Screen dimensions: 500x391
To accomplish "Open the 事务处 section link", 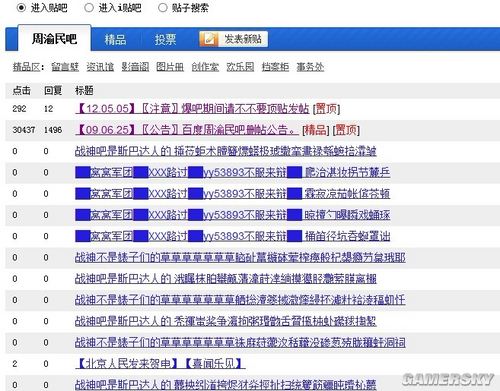I will click(310, 67).
